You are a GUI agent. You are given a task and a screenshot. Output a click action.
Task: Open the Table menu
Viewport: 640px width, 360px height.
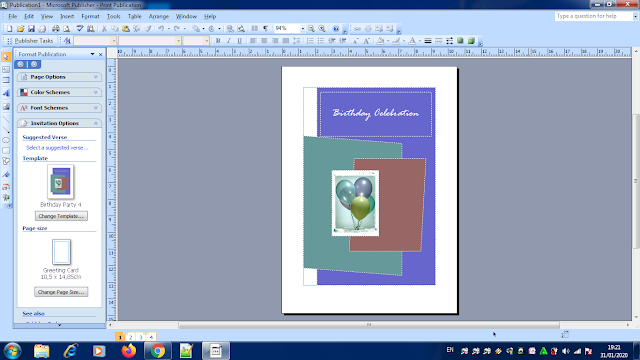pos(135,16)
